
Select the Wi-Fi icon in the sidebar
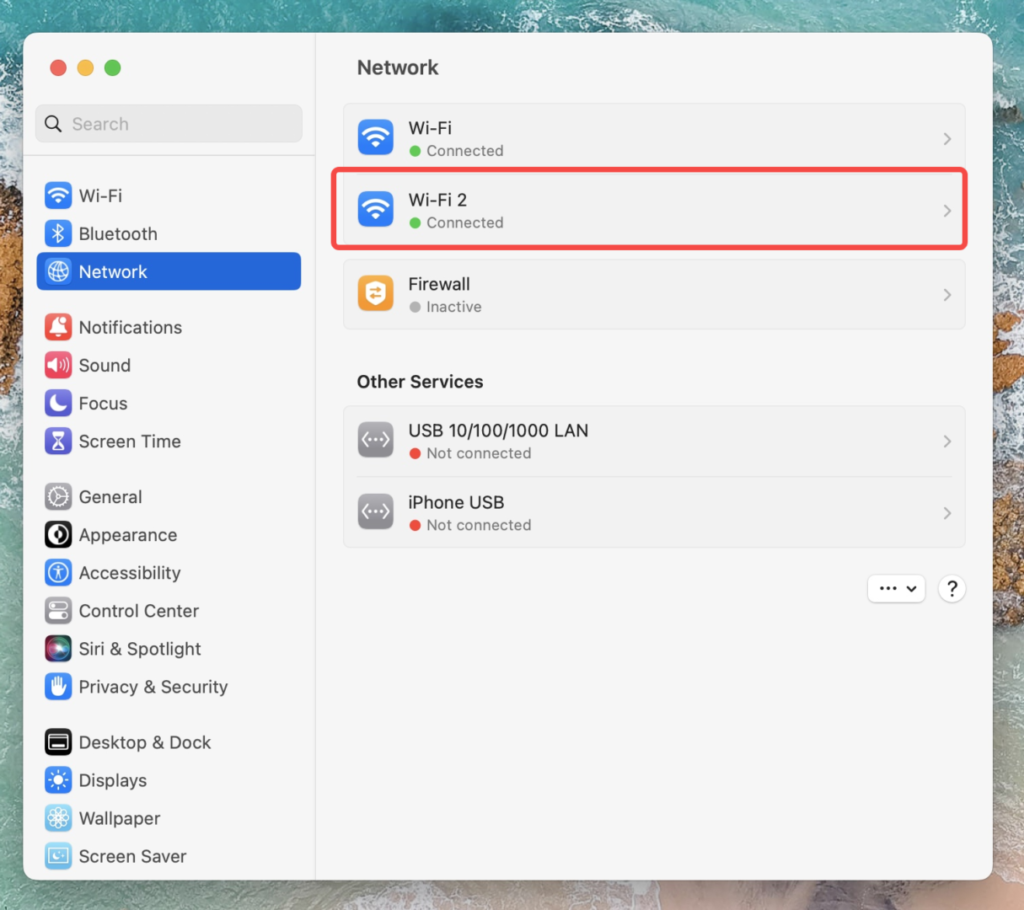(59, 195)
